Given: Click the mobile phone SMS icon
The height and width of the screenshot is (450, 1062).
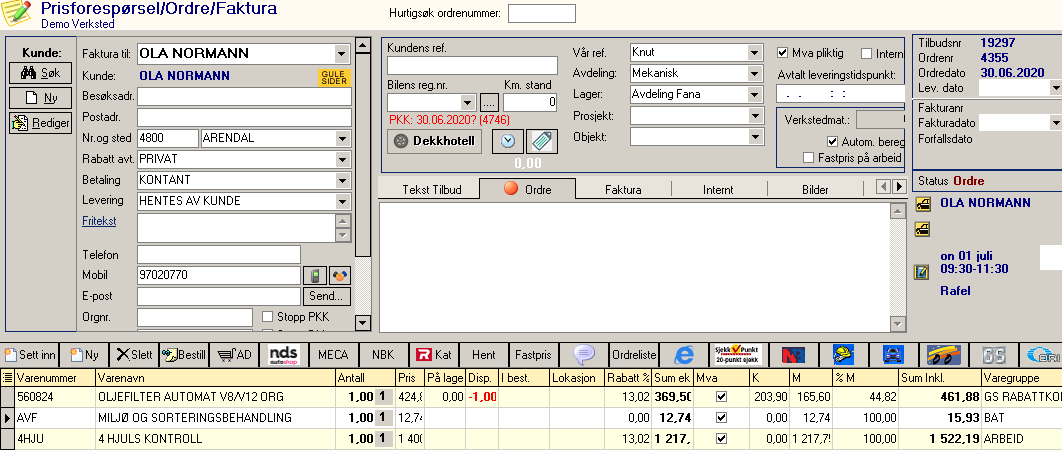Looking at the screenshot, I should pyautogui.click(x=314, y=275).
